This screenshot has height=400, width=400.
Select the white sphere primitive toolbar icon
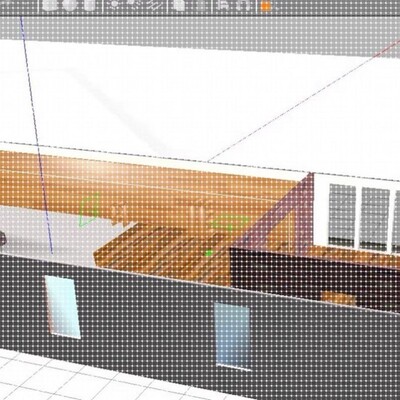69,5
